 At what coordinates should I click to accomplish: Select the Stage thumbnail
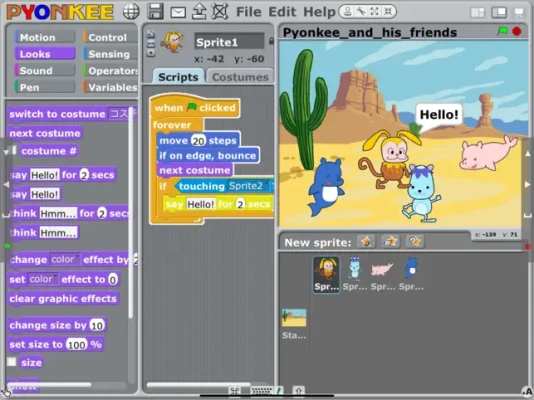click(x=294, y=323)
